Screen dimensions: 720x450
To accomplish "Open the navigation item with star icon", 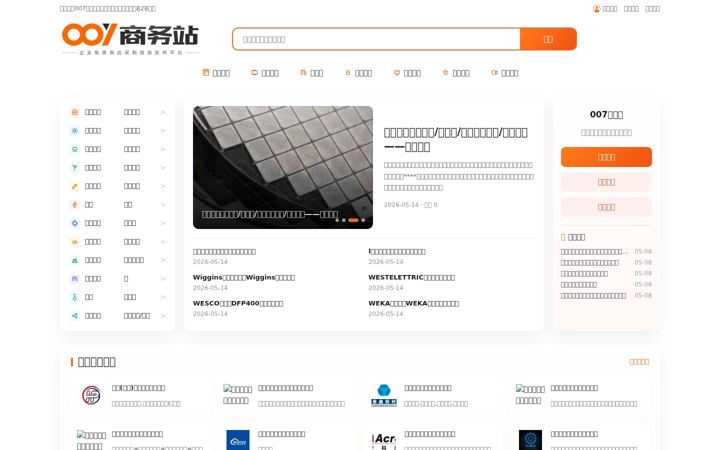I will click(456, 73).
